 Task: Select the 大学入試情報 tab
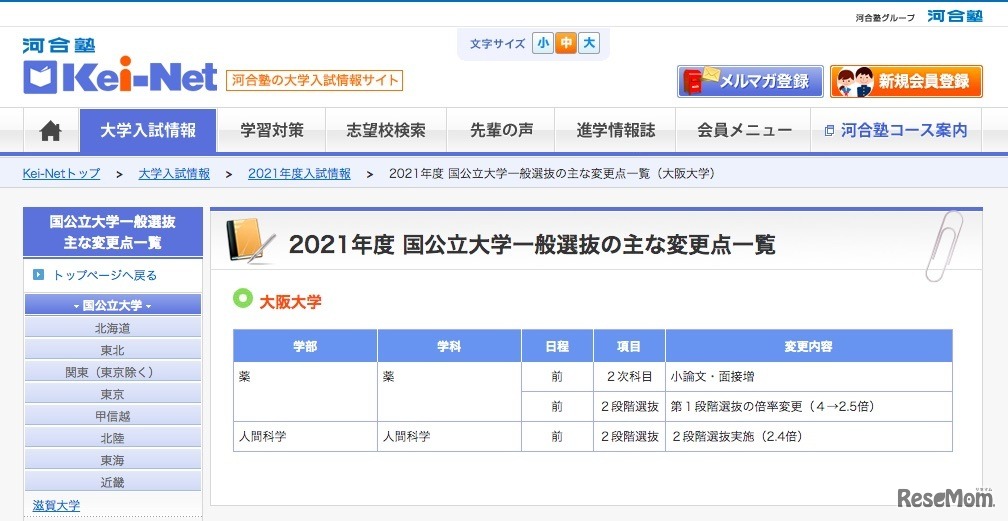[148, 131]
